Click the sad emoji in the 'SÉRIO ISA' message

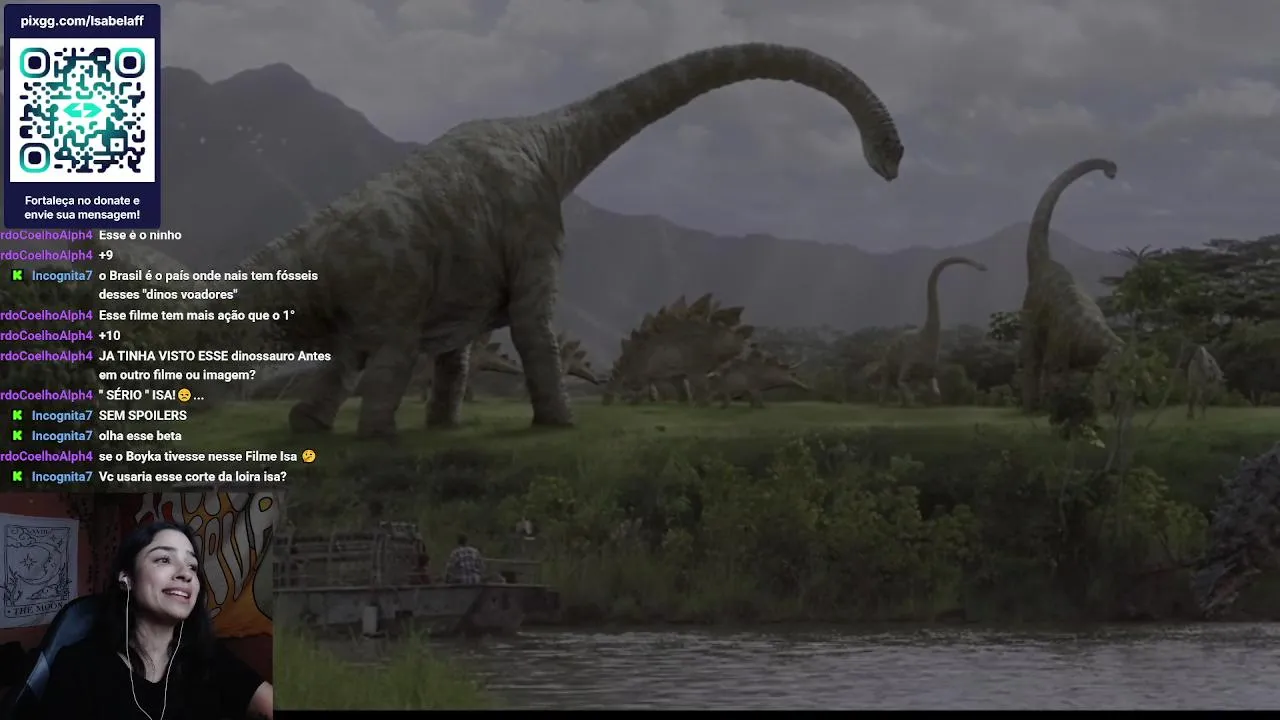point(184,395)
